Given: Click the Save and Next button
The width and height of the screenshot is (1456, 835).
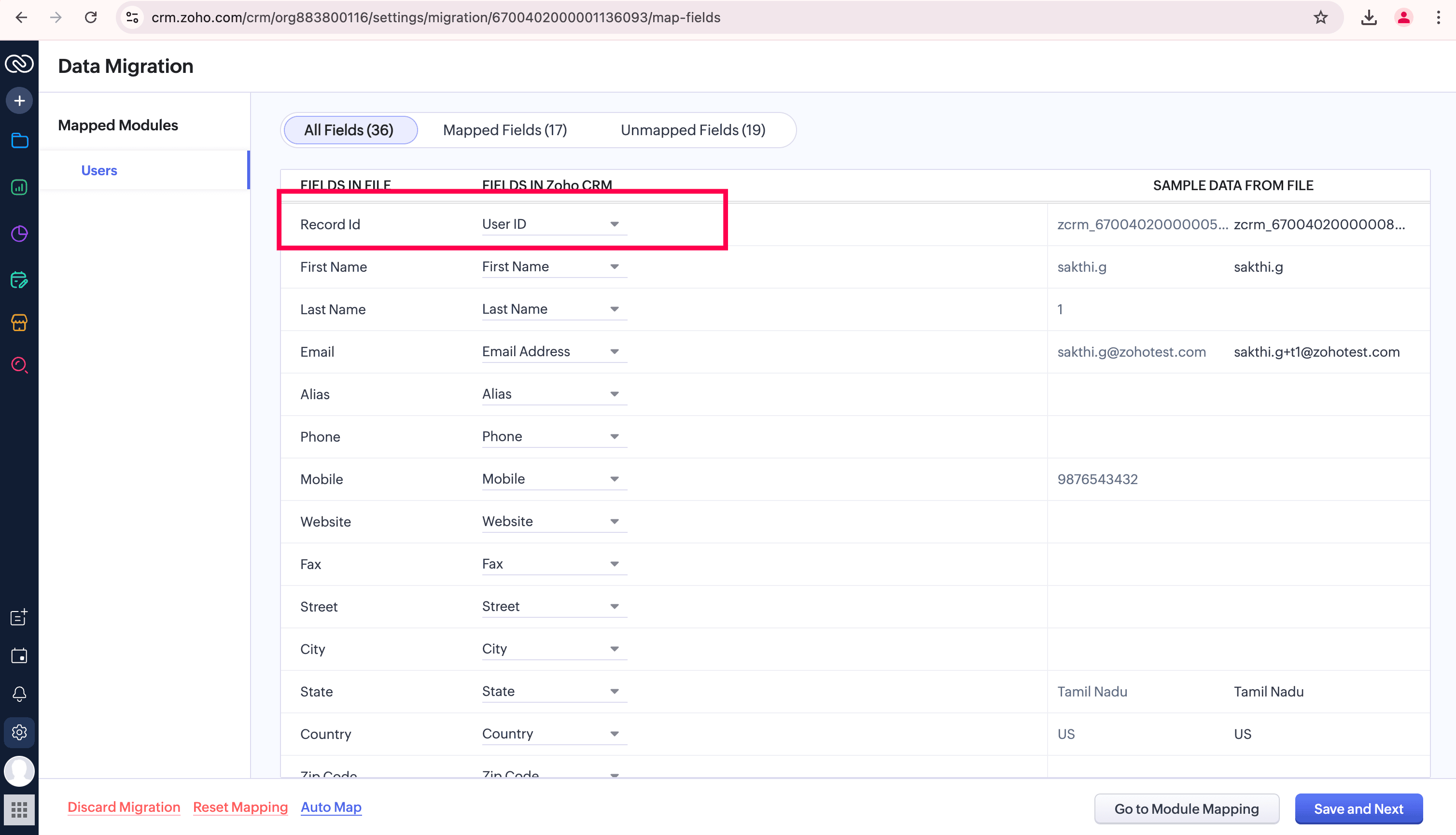Looking at the screenshot, I should pos(1358,808).
